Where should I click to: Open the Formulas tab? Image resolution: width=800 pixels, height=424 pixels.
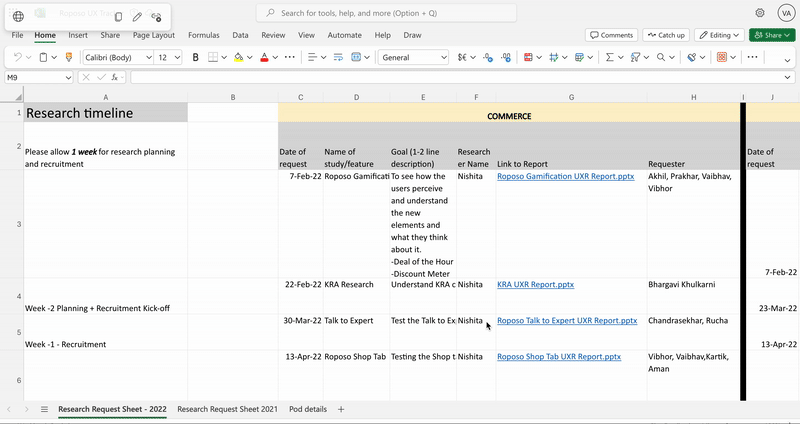point(204,35)
